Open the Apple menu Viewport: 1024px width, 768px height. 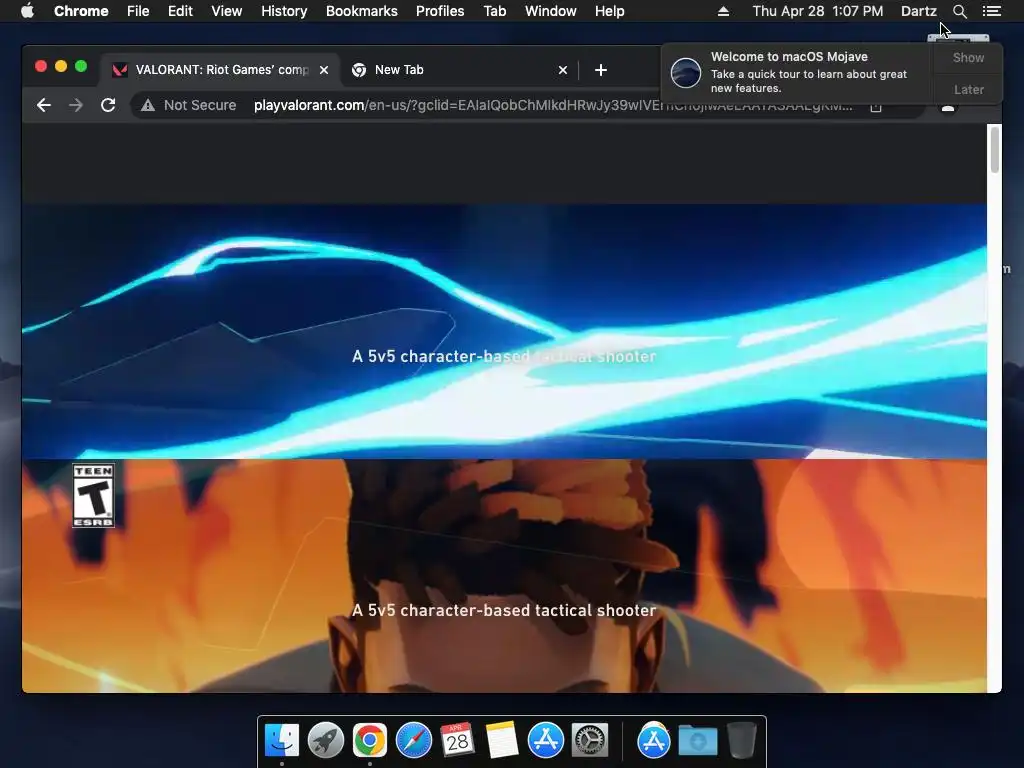27,11
